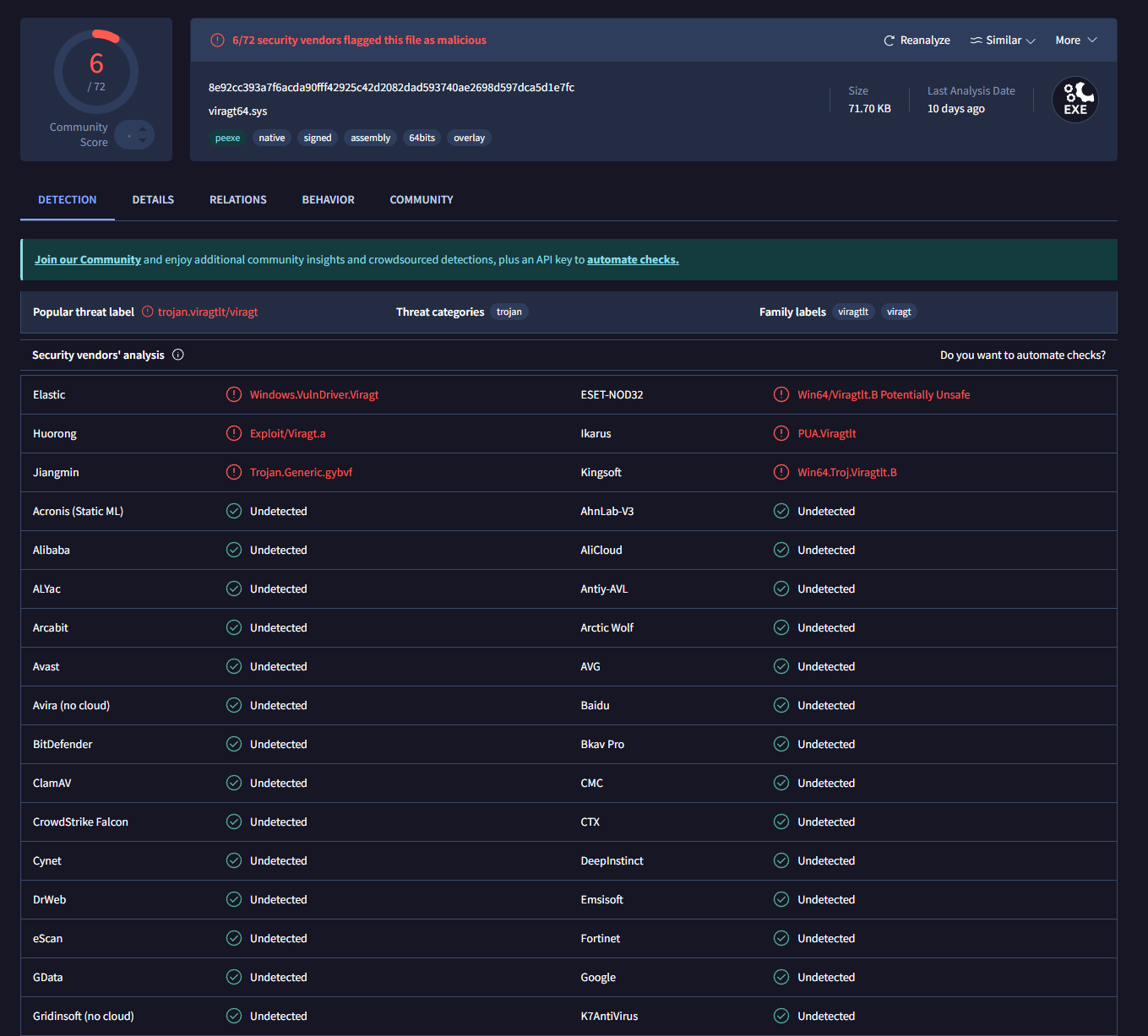Viewport: 1148px width, 1036px height.
Task: Click the alert icon in the Kingsoft row
Action: tap(781, 472)
